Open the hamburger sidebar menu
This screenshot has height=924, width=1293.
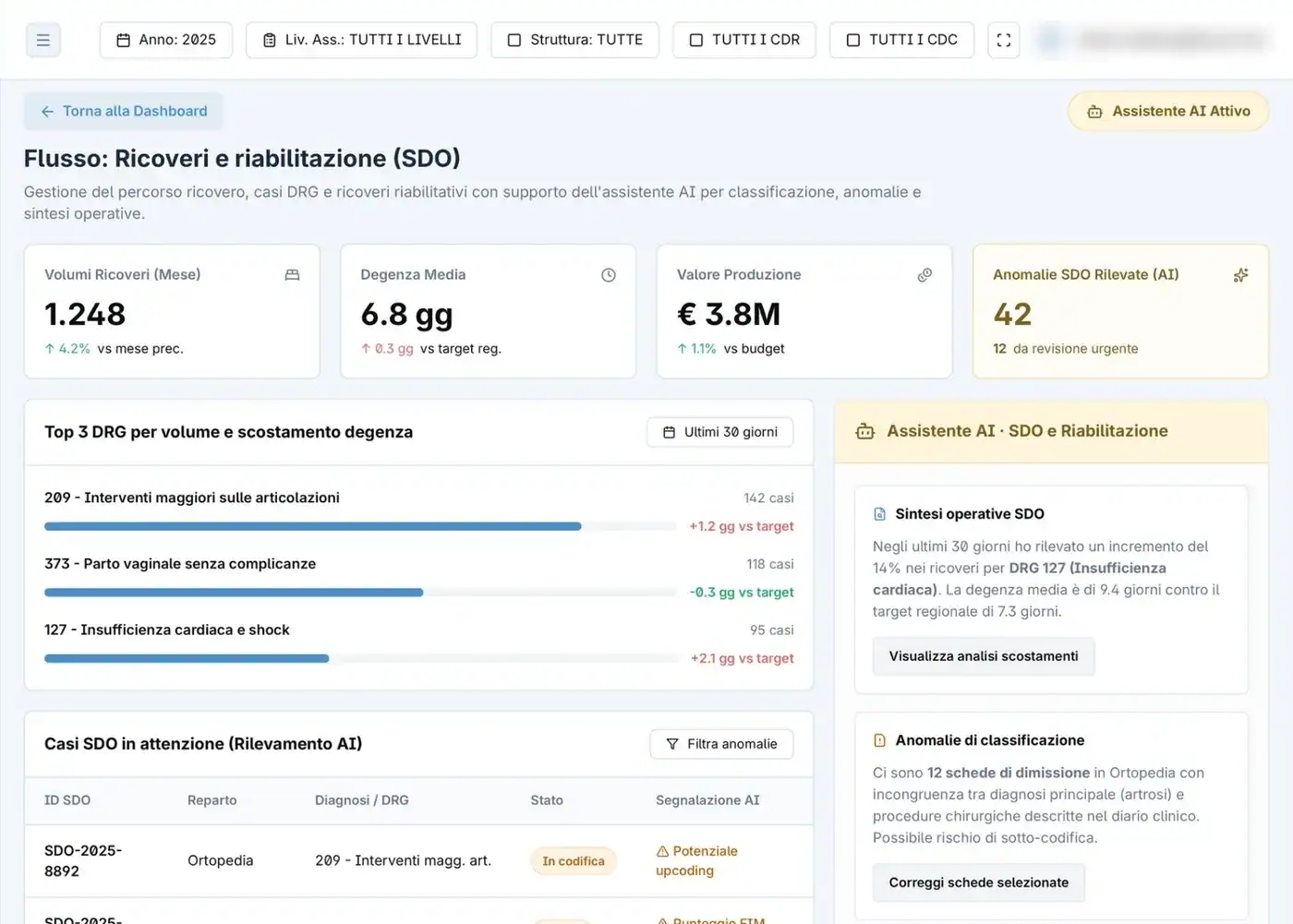pos(42,40)
